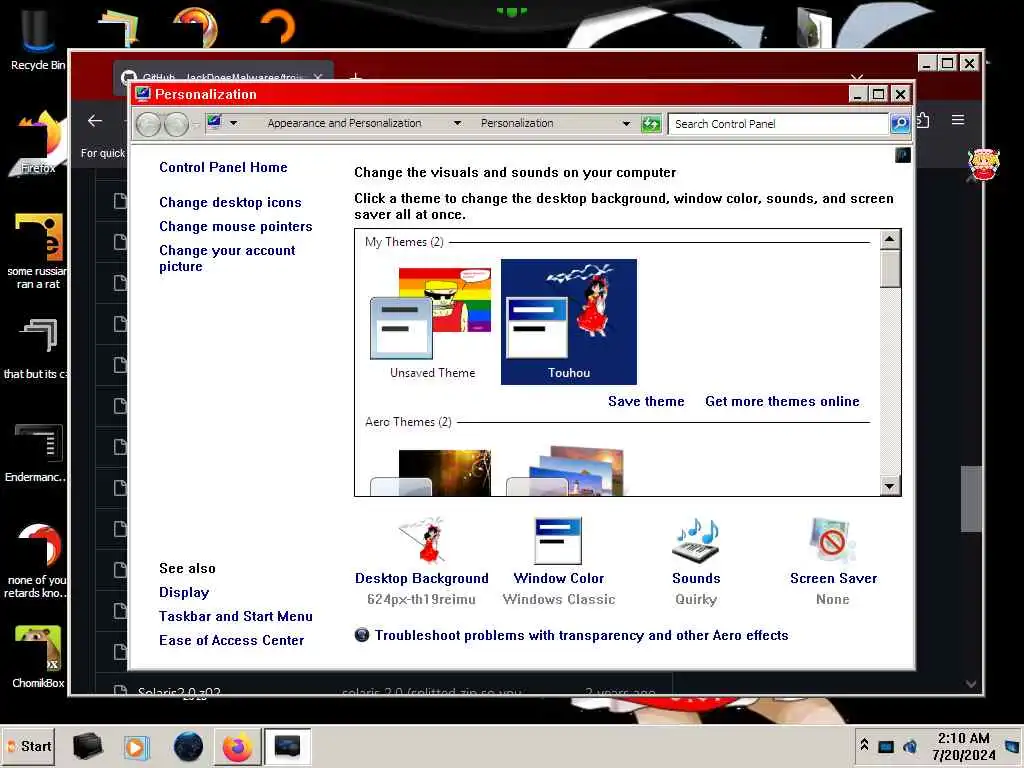Open the ChomikBox desktop icon

click(37, 656)
